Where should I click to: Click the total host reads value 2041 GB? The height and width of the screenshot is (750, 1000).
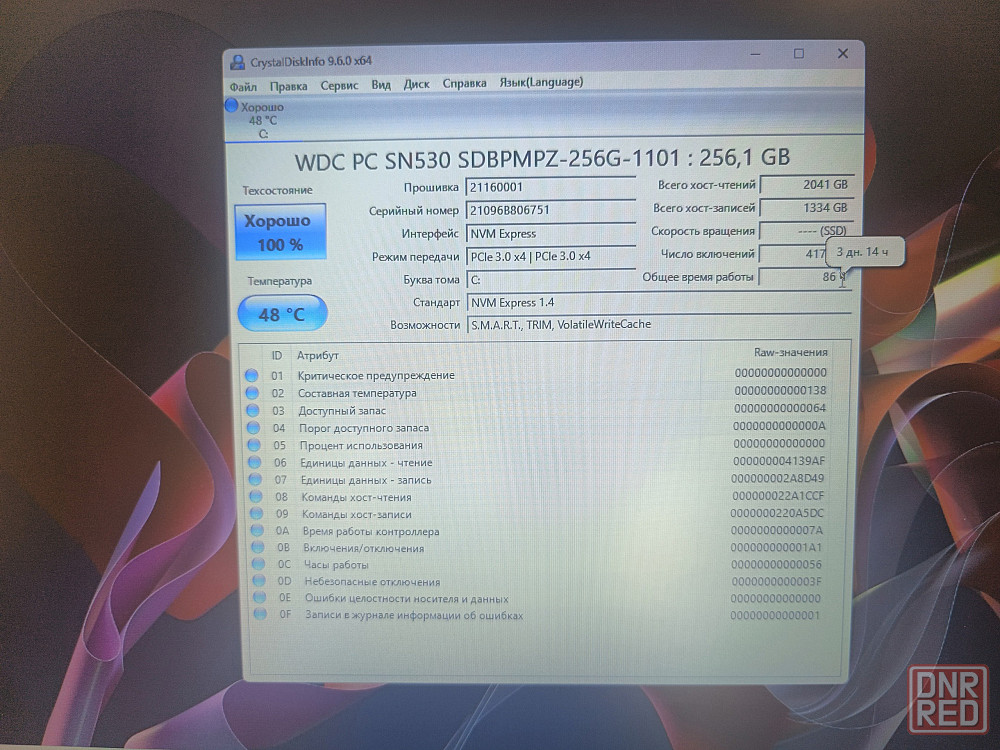pos(806,184)
